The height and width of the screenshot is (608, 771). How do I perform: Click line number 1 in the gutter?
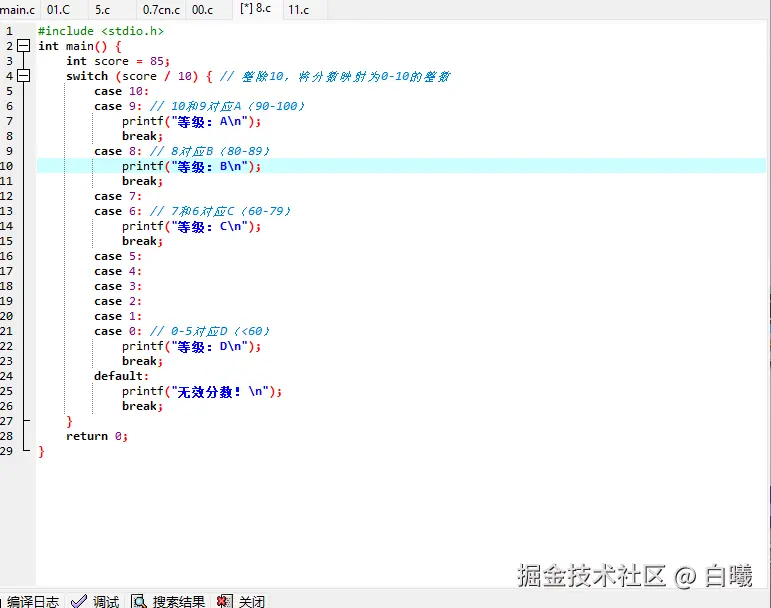[x=9, y=31]
